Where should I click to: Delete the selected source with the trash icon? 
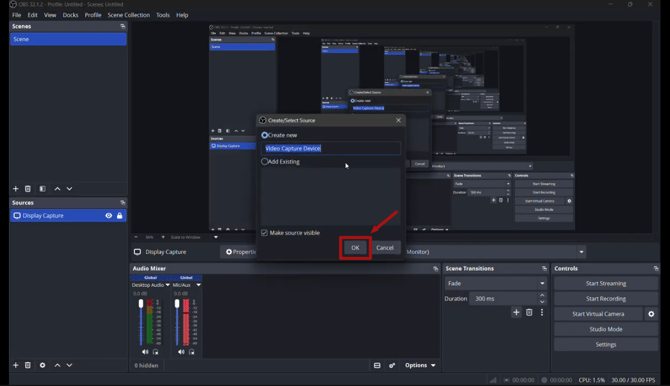[28, 365]
